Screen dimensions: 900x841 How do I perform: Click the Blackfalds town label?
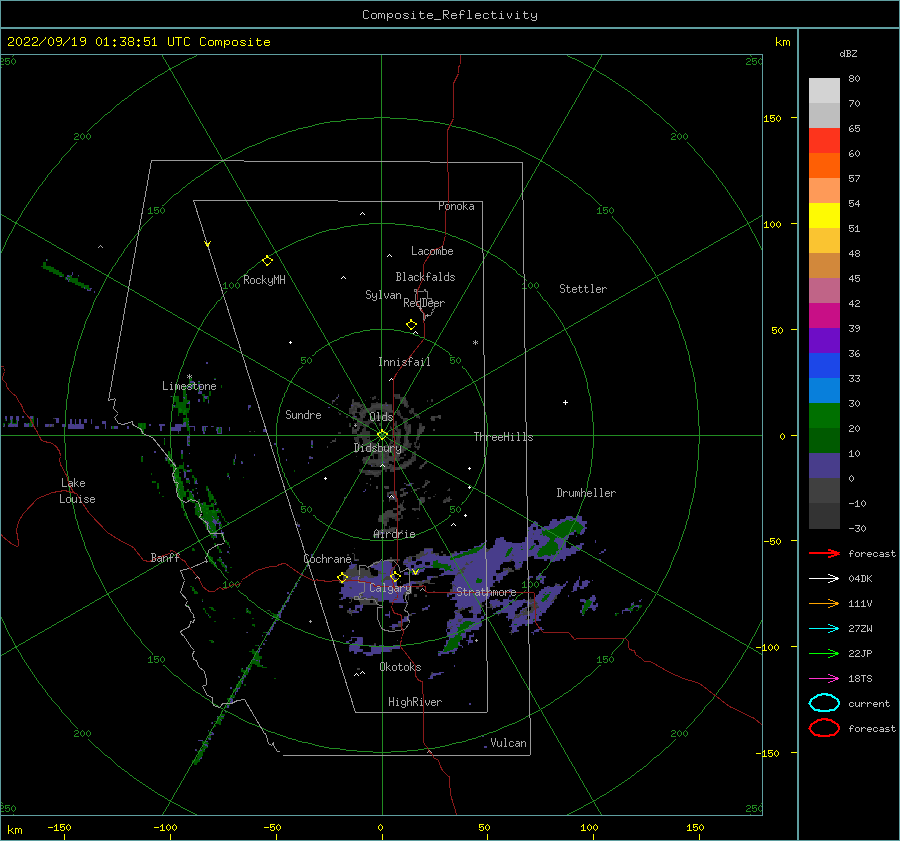point(425,277)
